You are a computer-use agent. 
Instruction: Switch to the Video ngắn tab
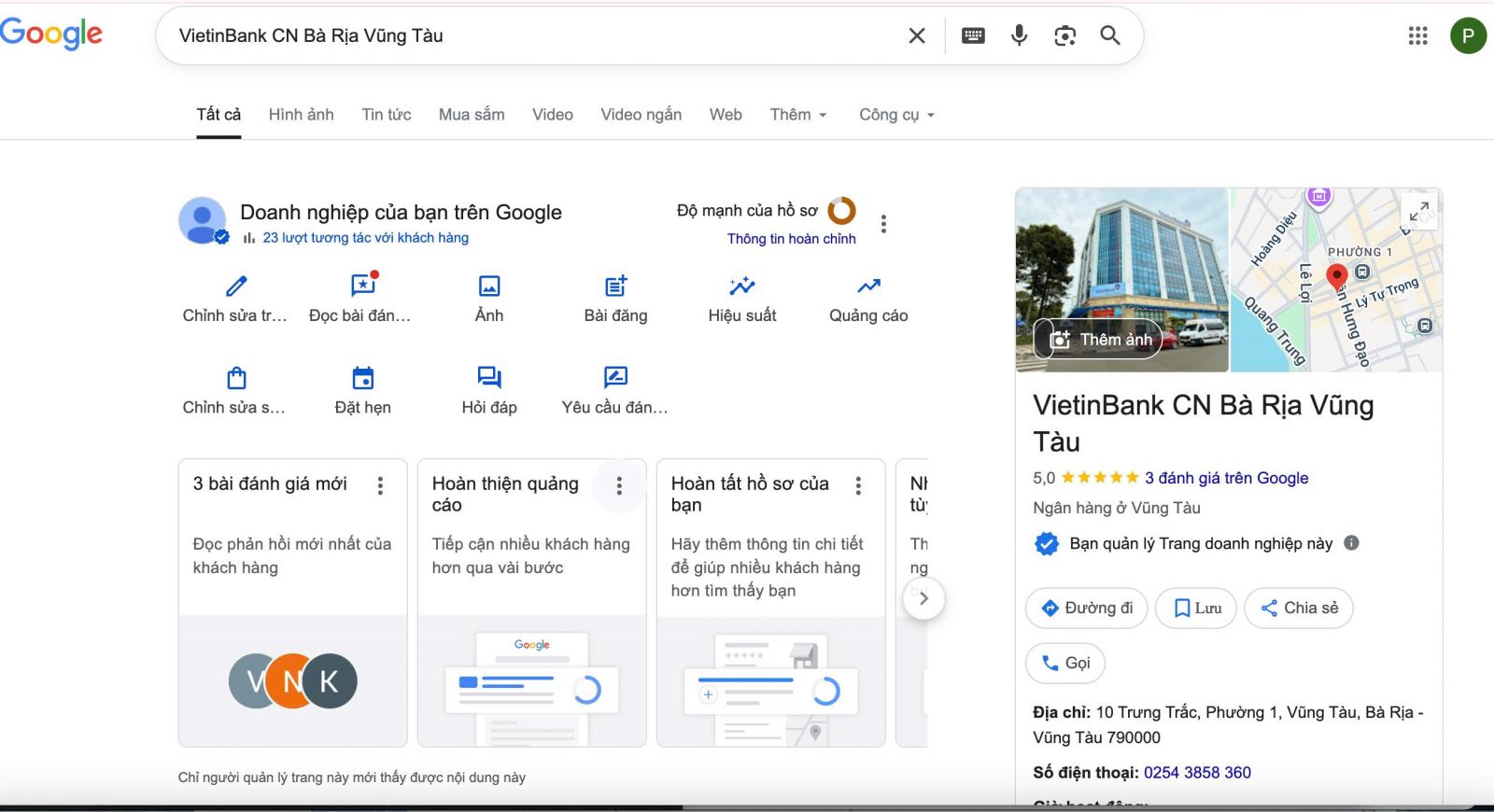[x=641, y=115]
